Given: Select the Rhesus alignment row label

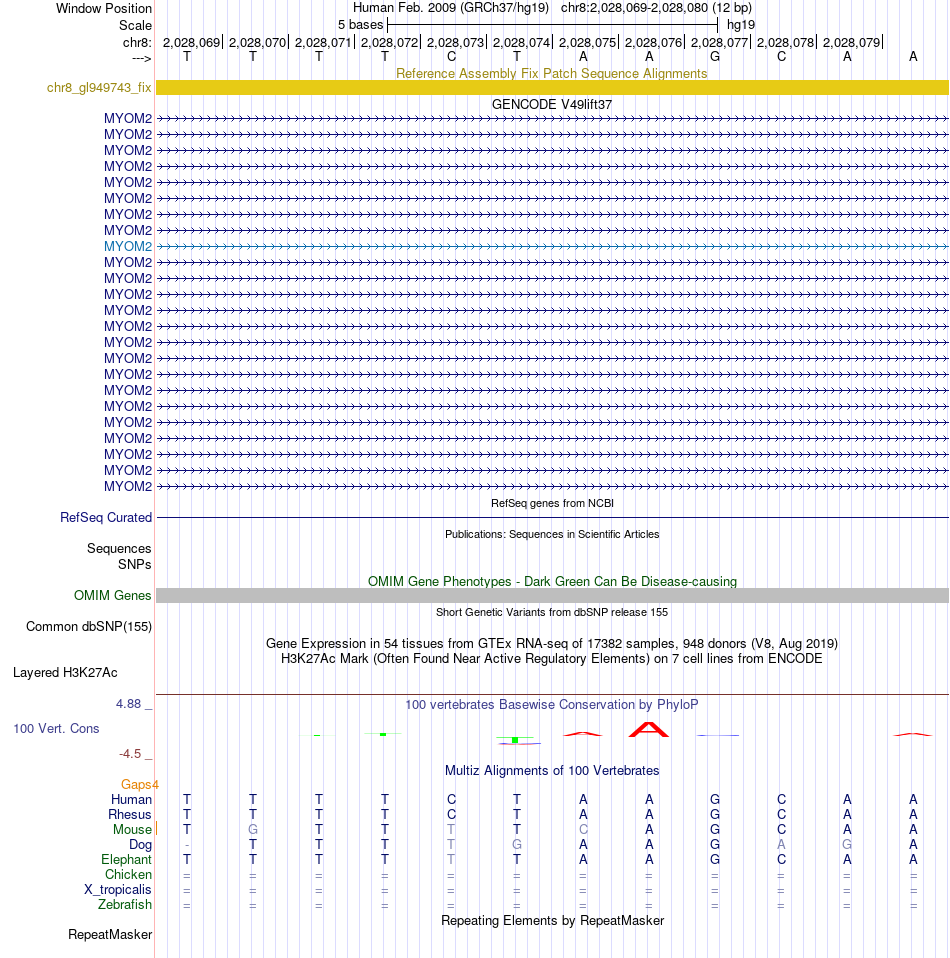Looking at the screenshot, I should tap(130, 814).
